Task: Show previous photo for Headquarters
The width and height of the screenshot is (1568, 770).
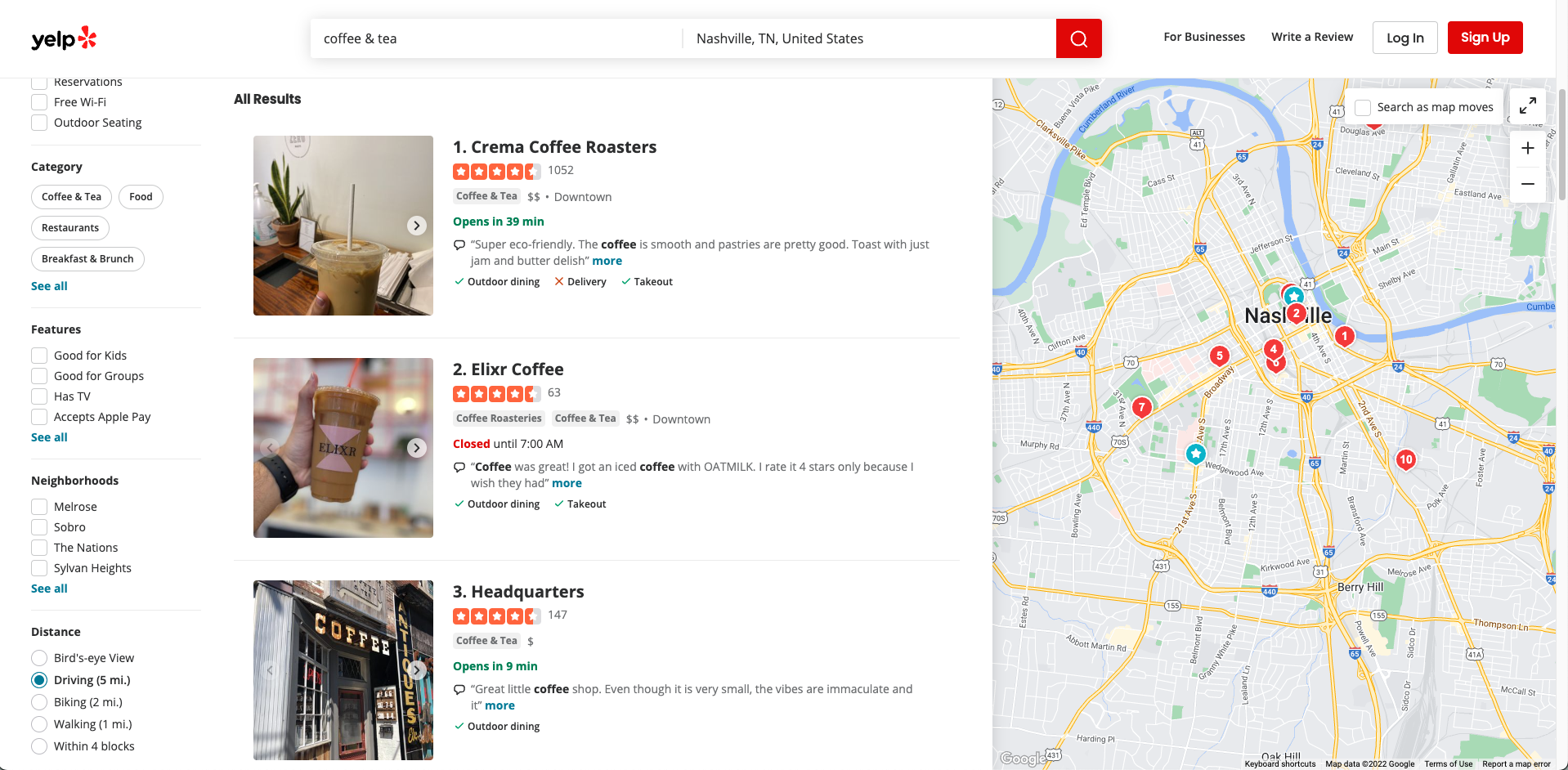Action: (270, 670)
